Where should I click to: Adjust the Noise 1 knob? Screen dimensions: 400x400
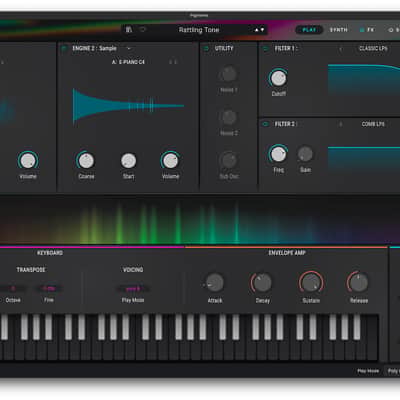point(229,74)
